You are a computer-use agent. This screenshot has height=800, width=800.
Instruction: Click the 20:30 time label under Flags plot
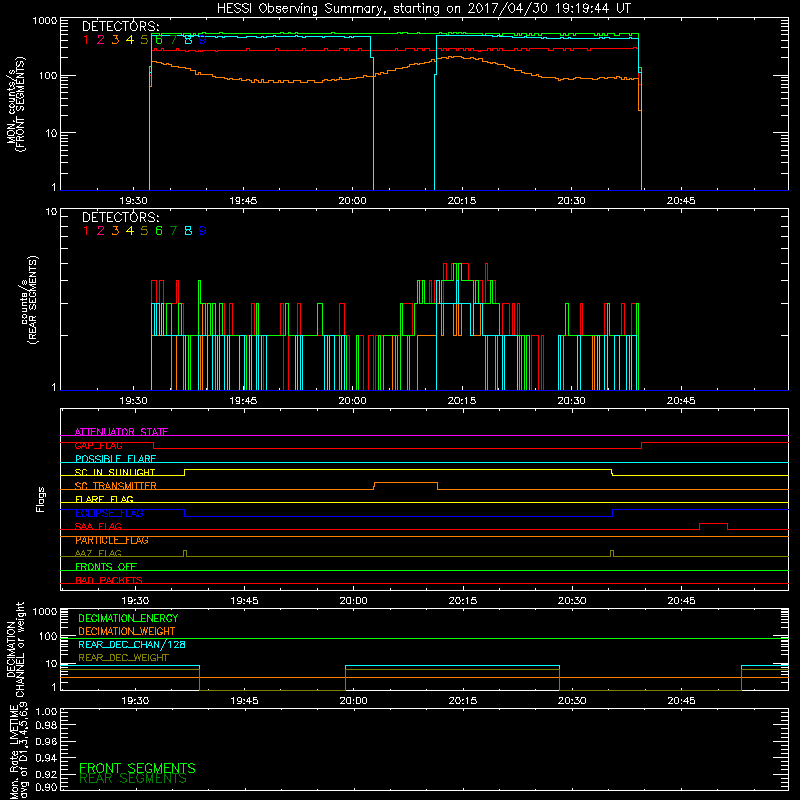click(x=572, y=601)
